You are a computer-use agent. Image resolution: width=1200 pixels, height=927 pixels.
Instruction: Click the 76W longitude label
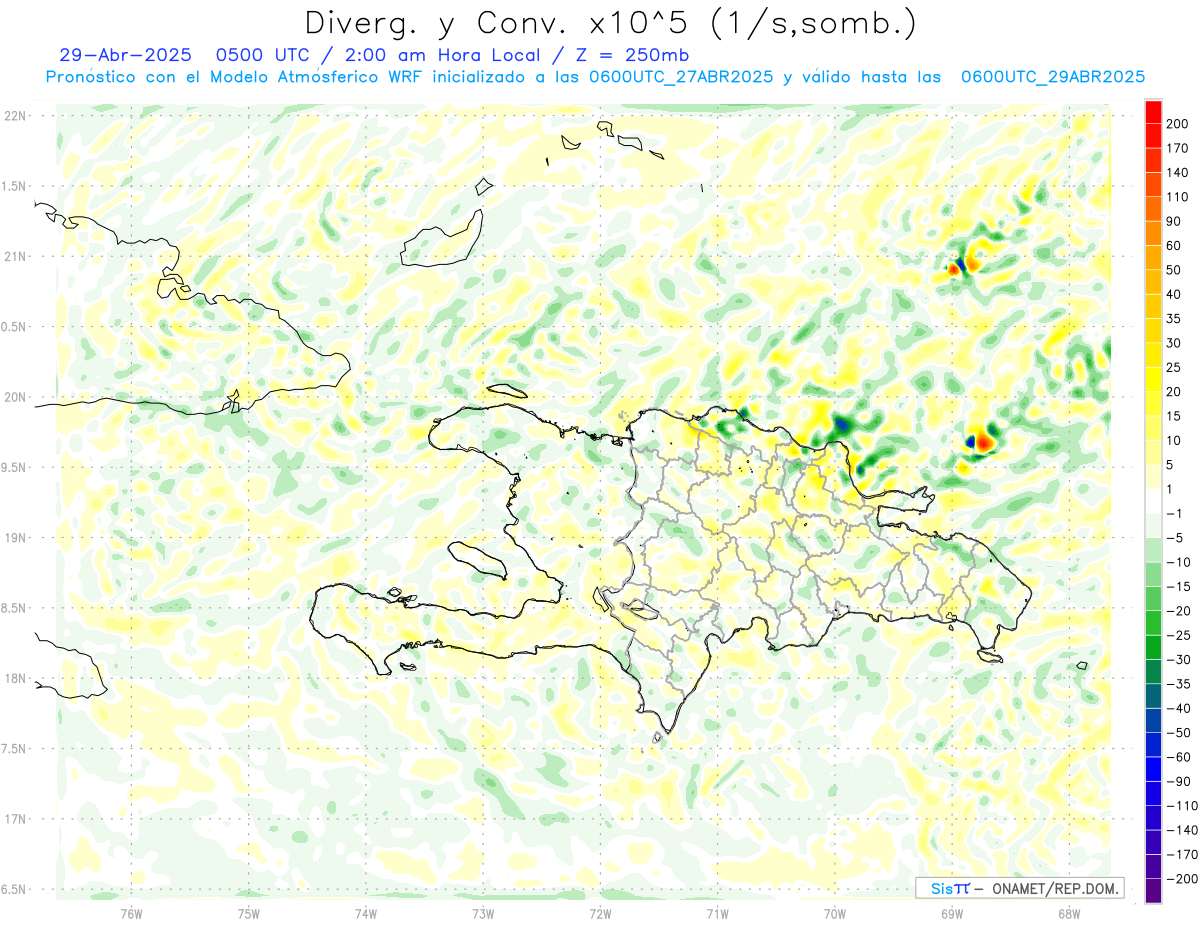(131, 914)
